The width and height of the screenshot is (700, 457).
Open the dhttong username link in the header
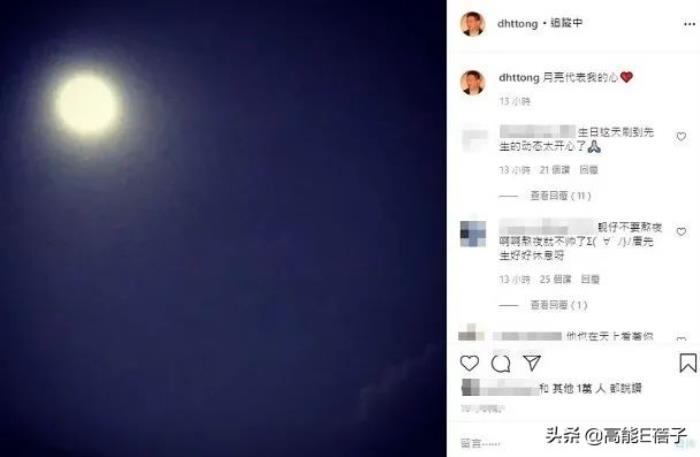[x=517, y=23]
